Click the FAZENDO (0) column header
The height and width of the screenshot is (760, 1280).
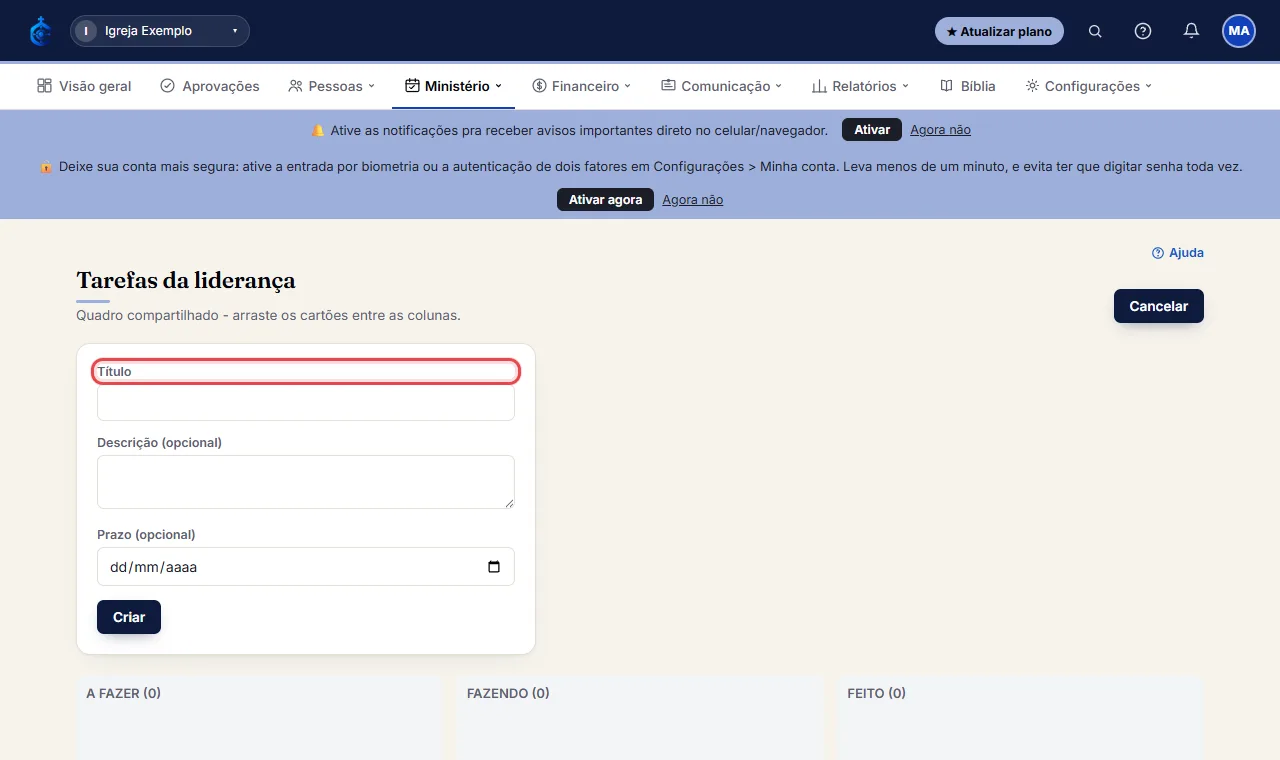508,693
